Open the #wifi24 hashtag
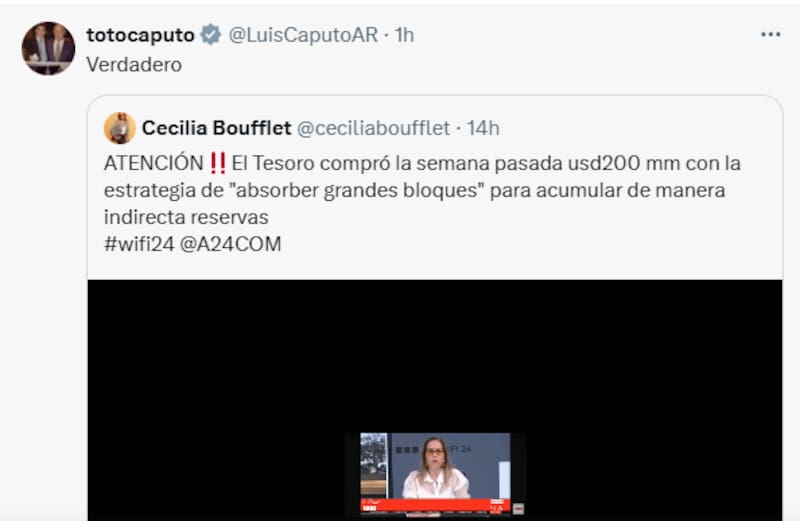Image resolution: width=800 pixels, height=521 pixels. (x=139, y=244)
